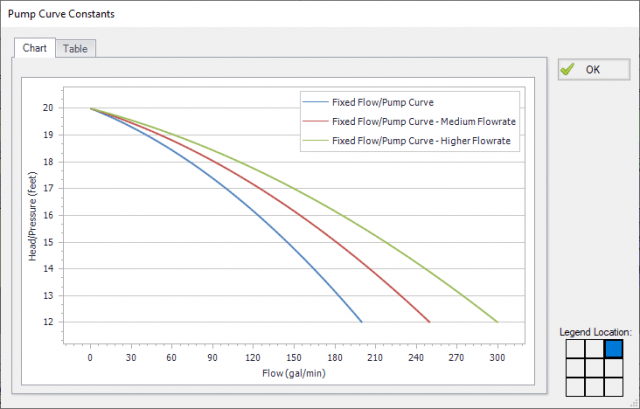Set legend location to bottom-left cell
This screenshot has width=640, height=409.
[576, 387]
